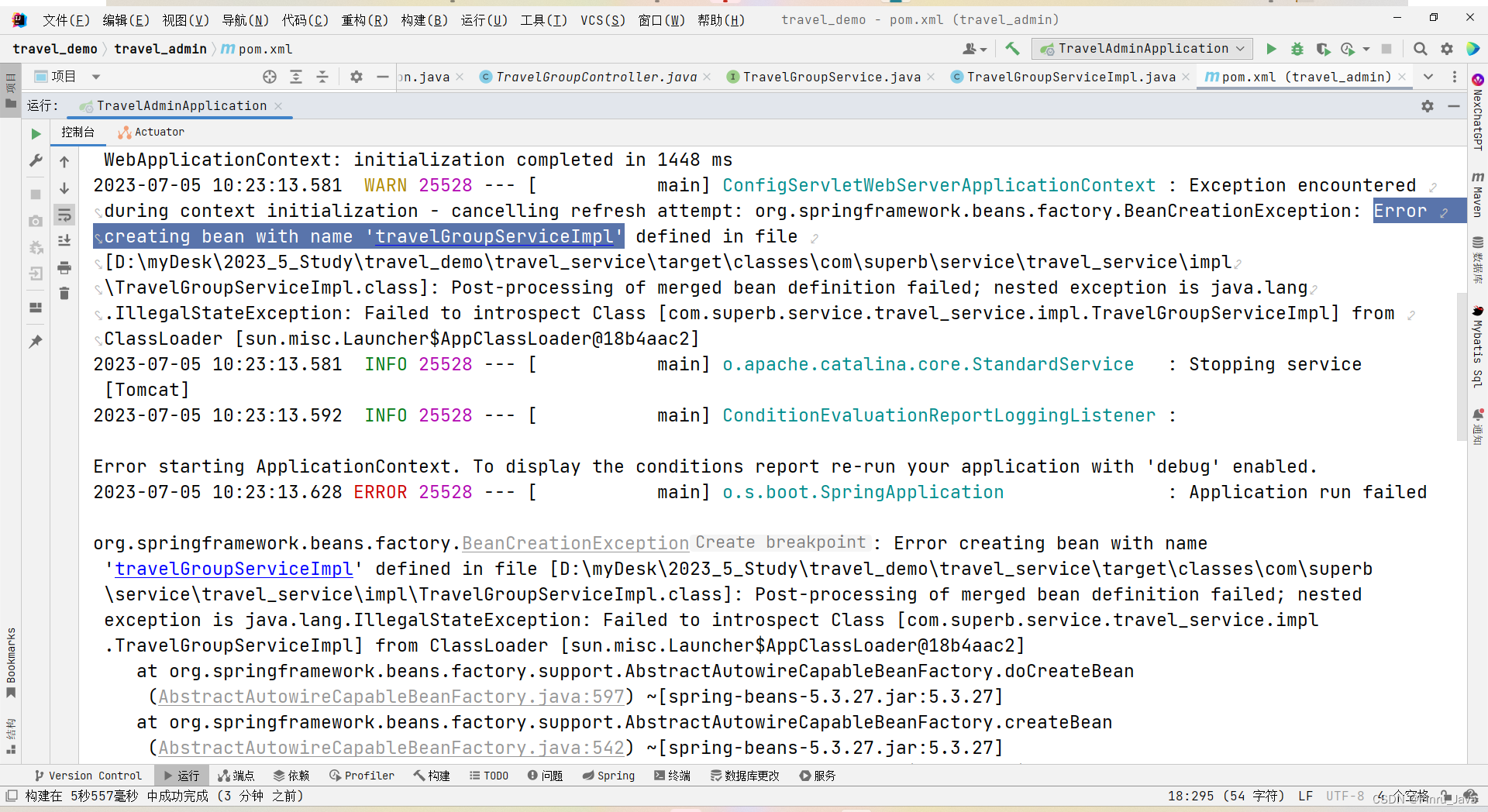Switch to TravelGroupService.java tab
1488x812 pixels.
click(832, 77)
